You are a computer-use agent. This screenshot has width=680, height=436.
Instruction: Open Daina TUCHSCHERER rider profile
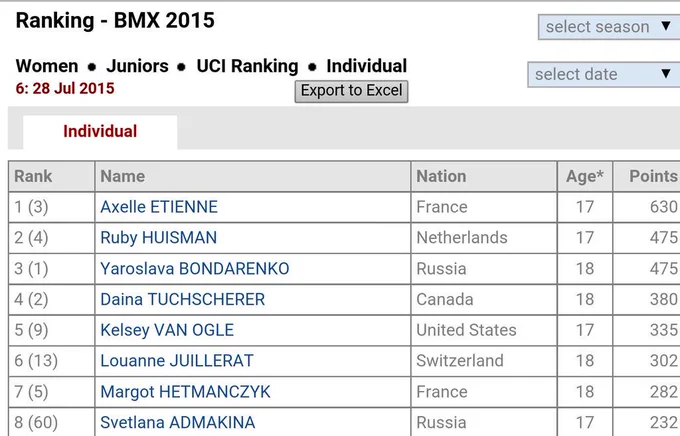click(x=183, y=299)
